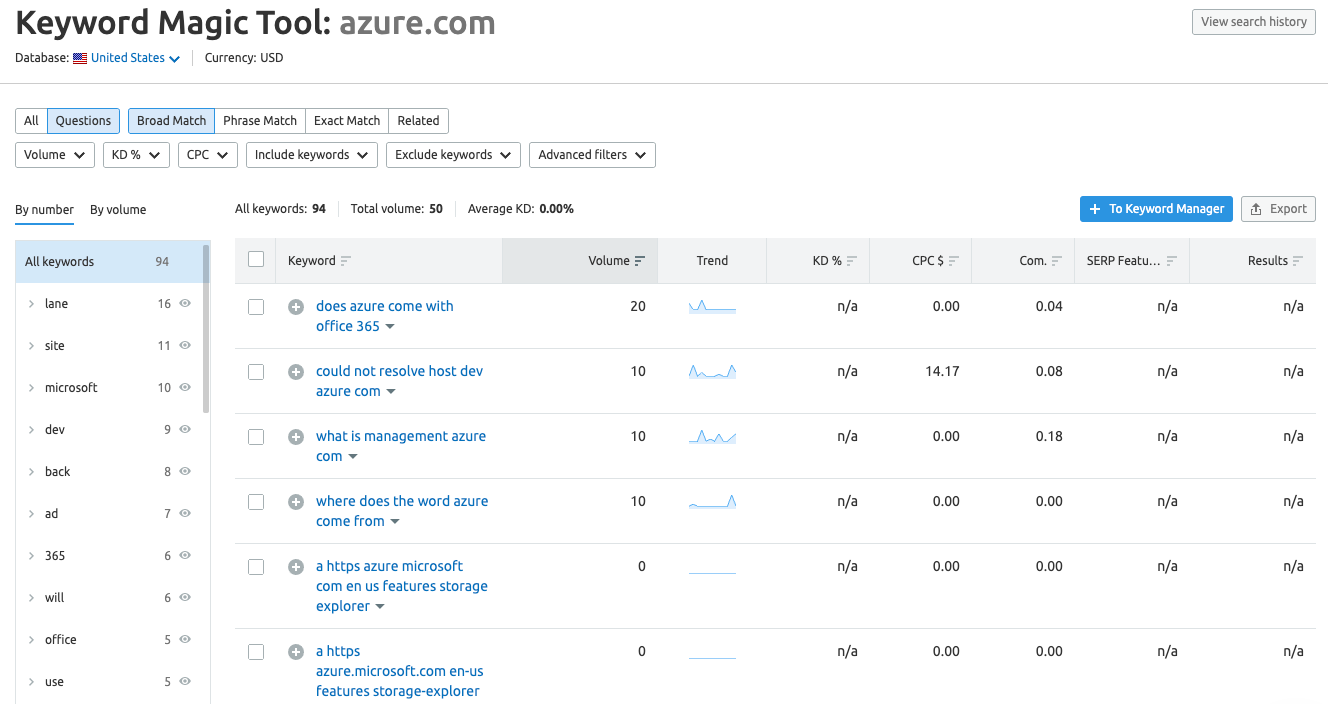Open the KD % filter dropdown
The height and width of the screenshot is (704, 1328).
pyautogui.click(x=136, y=155)
